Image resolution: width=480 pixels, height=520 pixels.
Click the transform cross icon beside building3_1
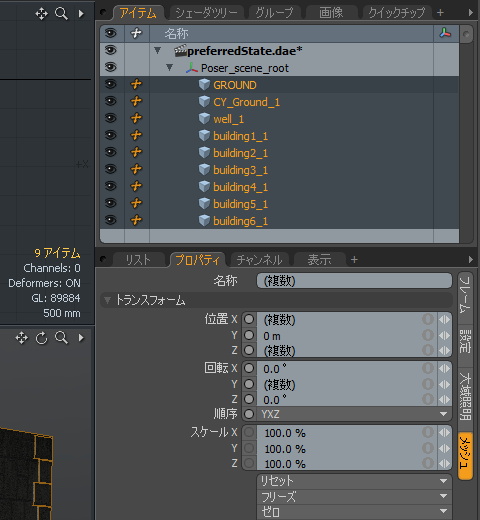[x=136, y=169]
